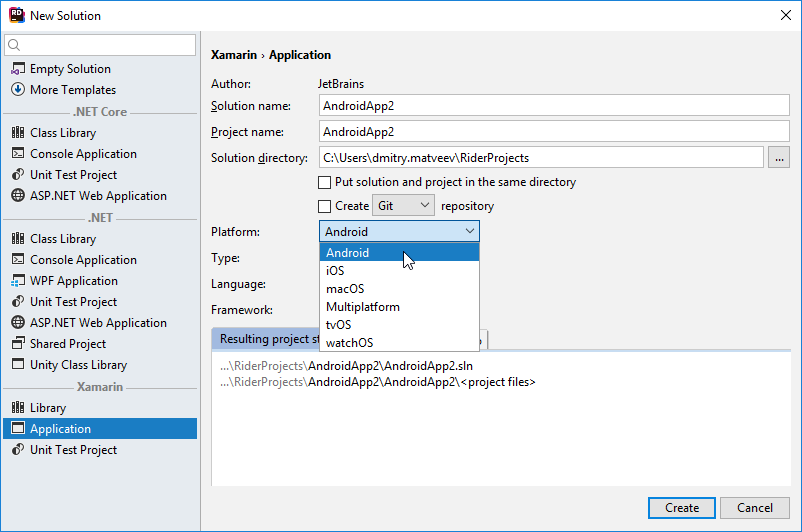The width and height of the screenshot is (802, 532).
Task: Click the Empty Solution template icon
Action: pyautogui.click(x=17, y=69)
